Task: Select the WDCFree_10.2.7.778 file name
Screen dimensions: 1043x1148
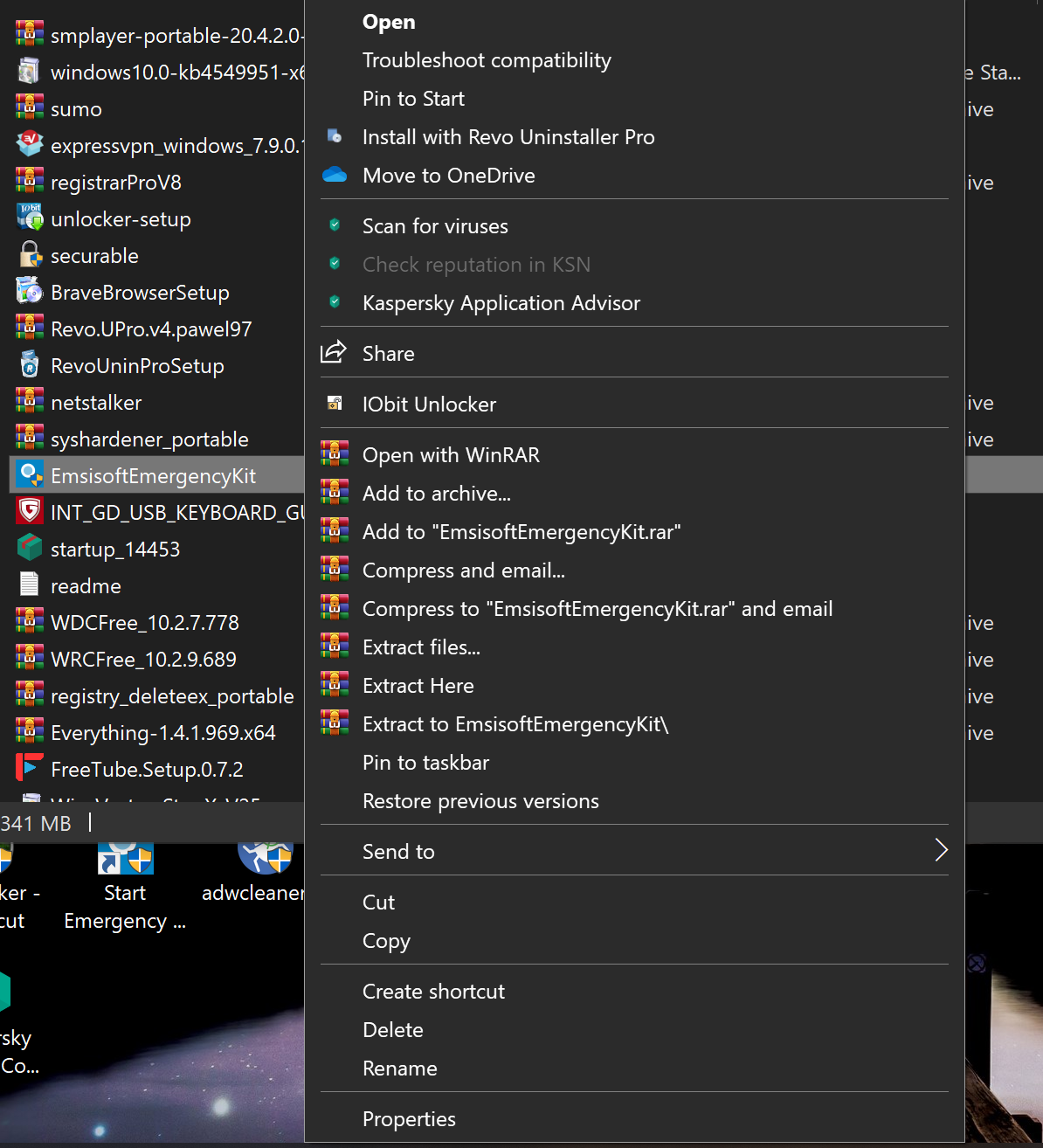Action: [x=145, y=623]
